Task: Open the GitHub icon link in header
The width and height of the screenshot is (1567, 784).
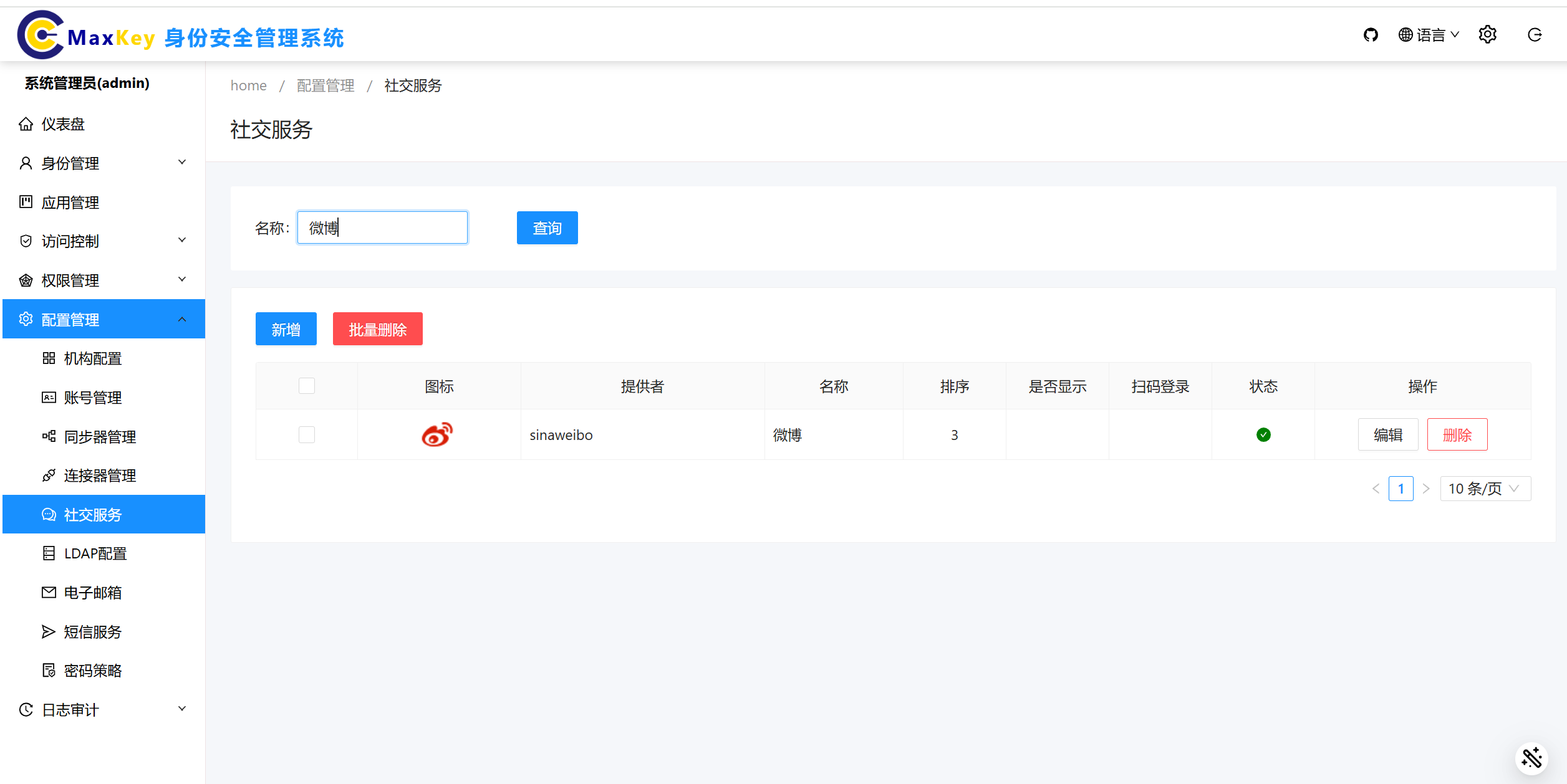Action: pos(1370,35)
